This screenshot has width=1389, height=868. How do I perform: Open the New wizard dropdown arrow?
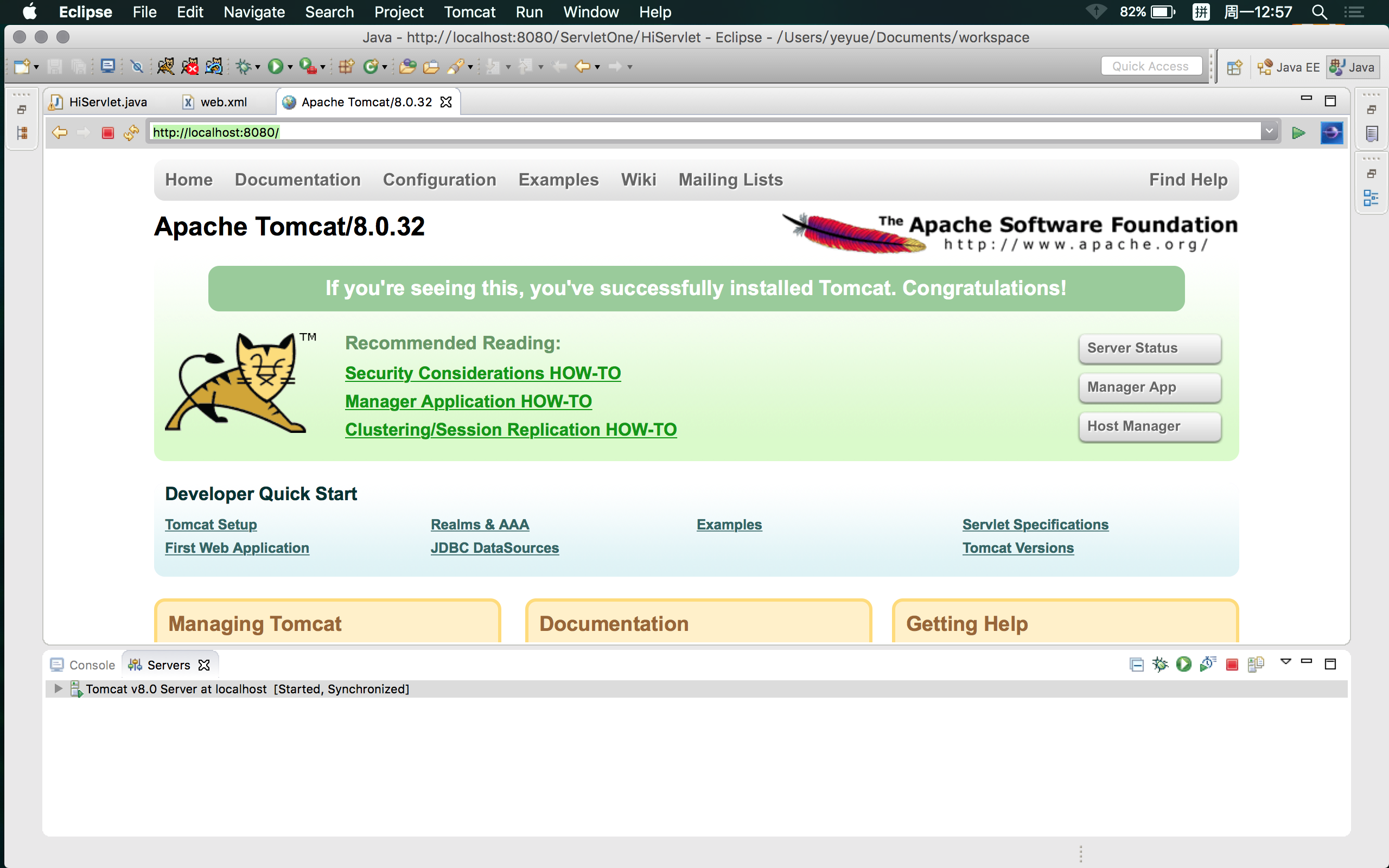tap(36, 67)
